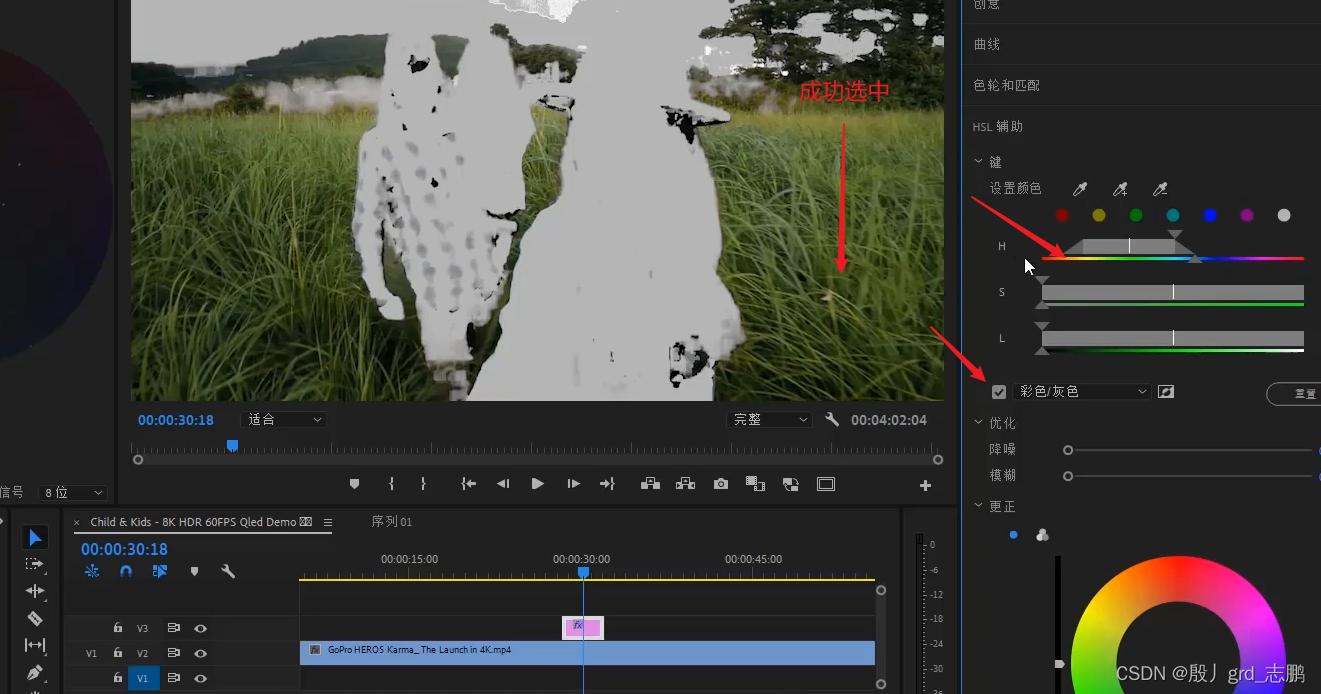Add marker in timeline panel
The height and width of the screenshot is (694, 1321).
(194, 571)
